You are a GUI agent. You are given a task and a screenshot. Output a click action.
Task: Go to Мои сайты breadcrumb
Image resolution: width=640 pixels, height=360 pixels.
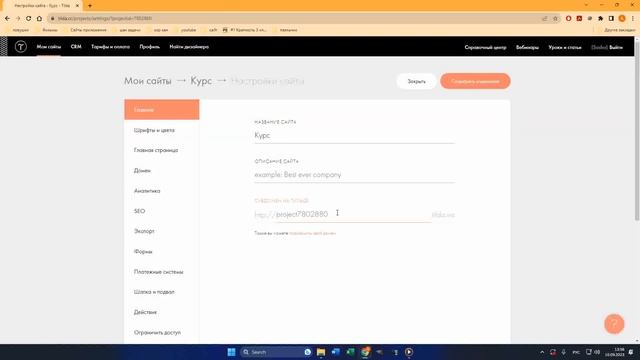(148, 81)
